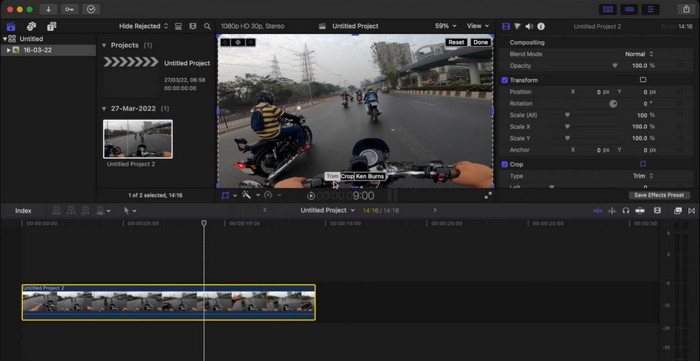Adjust the Scale X slider
This screenshot has width=700, height=361.
click(568, 127)
